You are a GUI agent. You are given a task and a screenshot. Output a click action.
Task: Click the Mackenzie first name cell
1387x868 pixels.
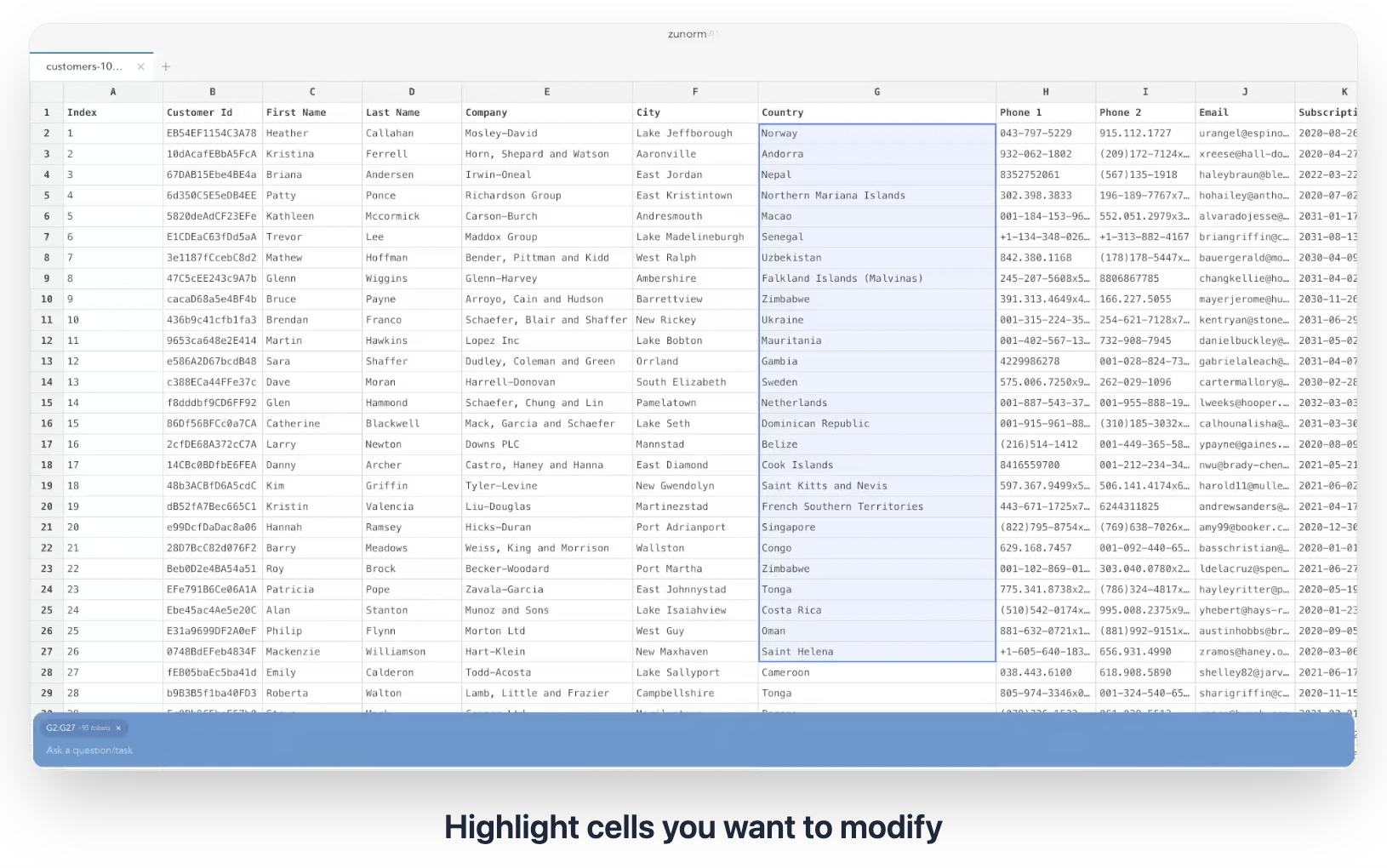tap(312, 652)
